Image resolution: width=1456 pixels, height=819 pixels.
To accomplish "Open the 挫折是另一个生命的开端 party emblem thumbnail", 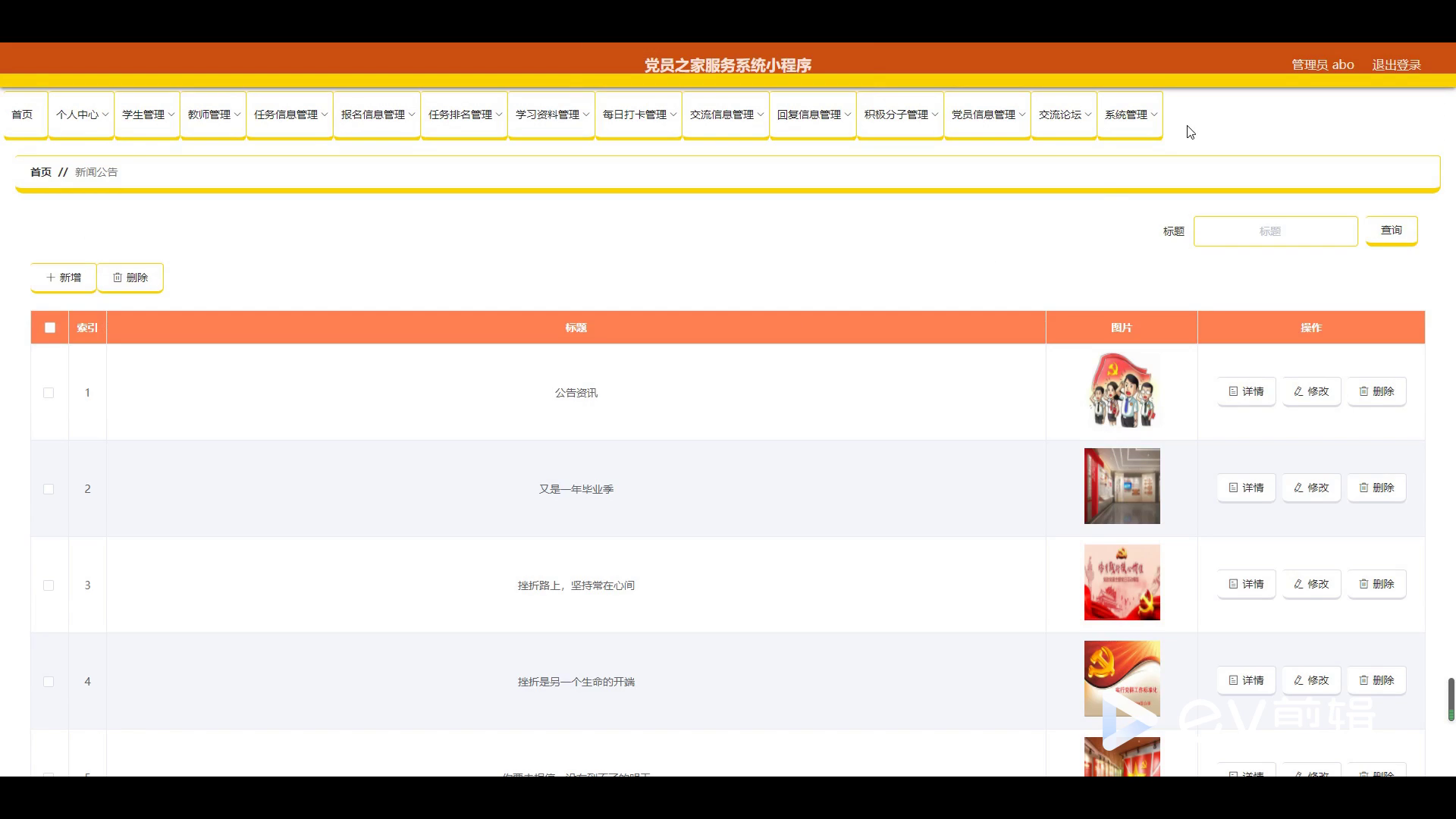I will point(1122,679).
